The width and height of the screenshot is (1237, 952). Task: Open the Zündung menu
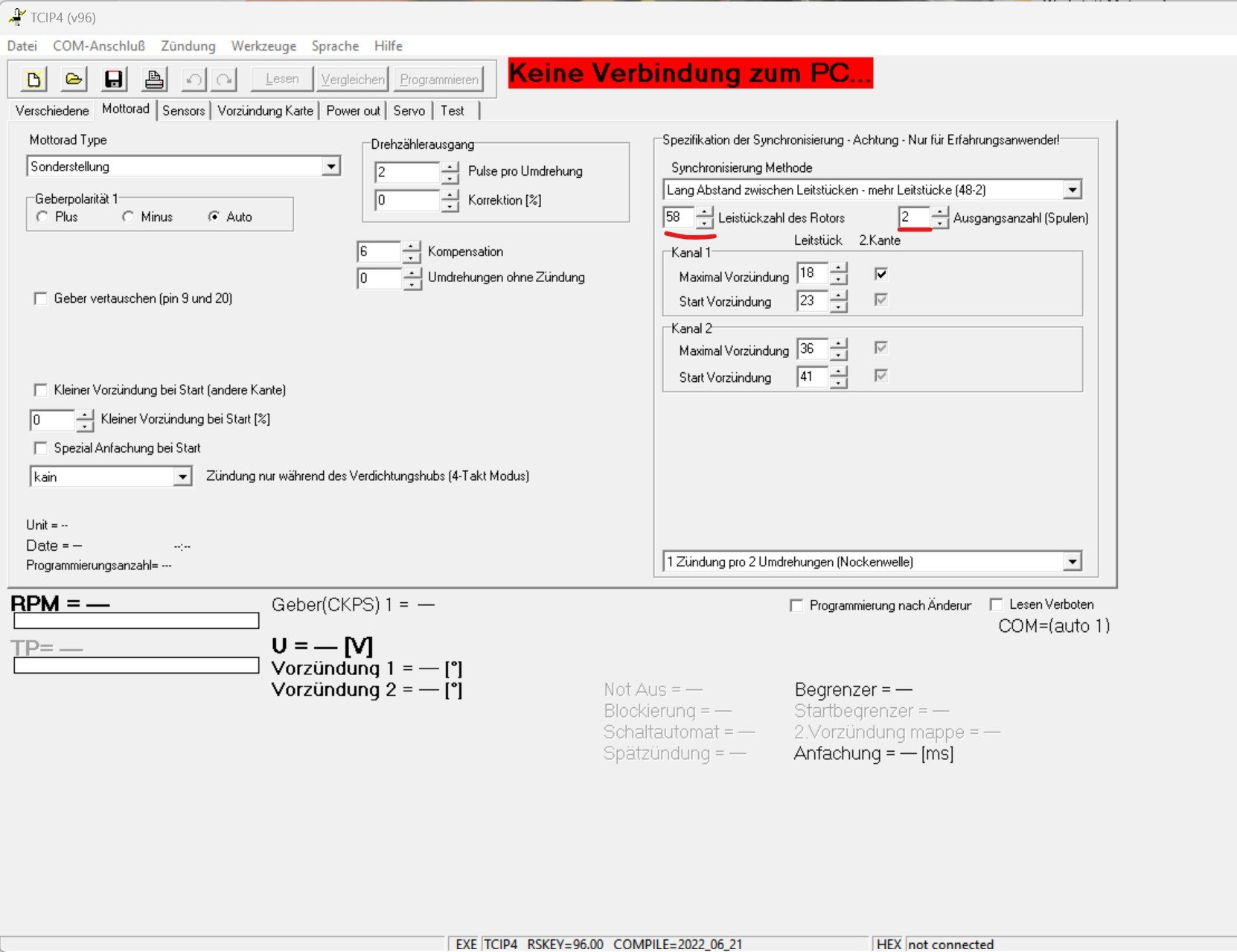tap(188, 46)
